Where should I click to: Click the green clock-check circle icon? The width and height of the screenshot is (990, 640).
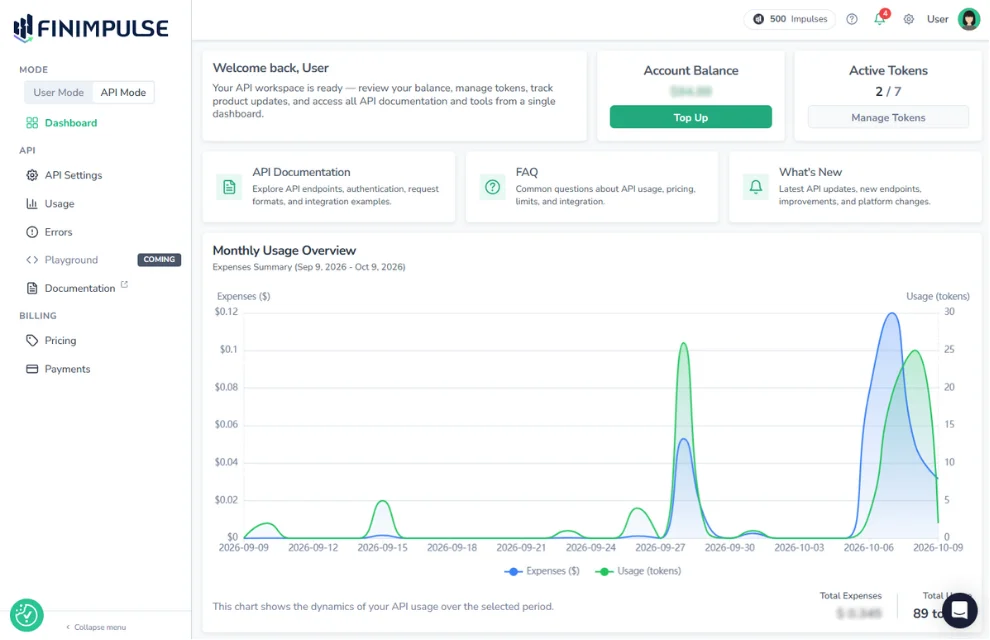[x=27, y=615]
